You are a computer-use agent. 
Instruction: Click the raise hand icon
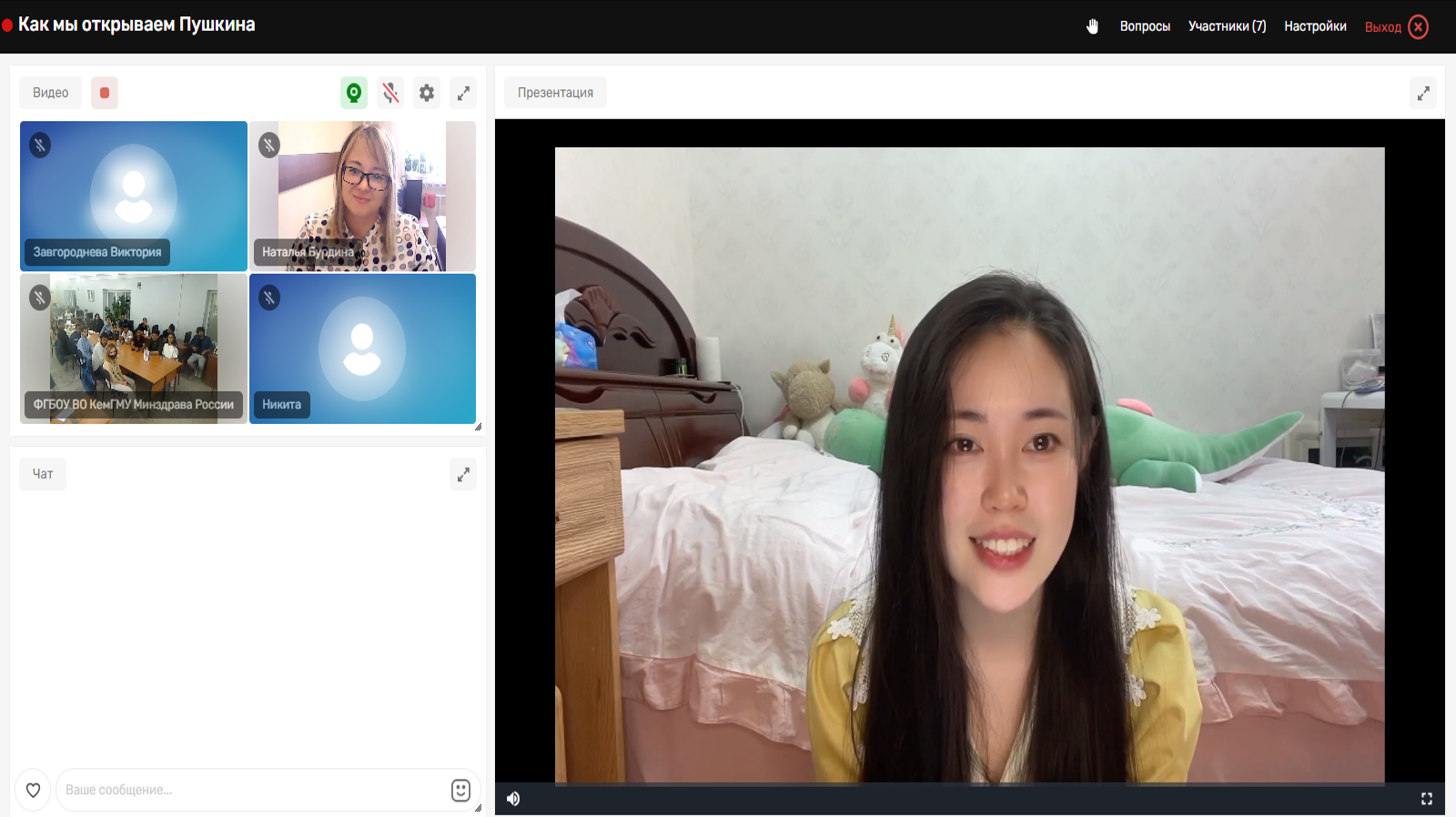1092,26
